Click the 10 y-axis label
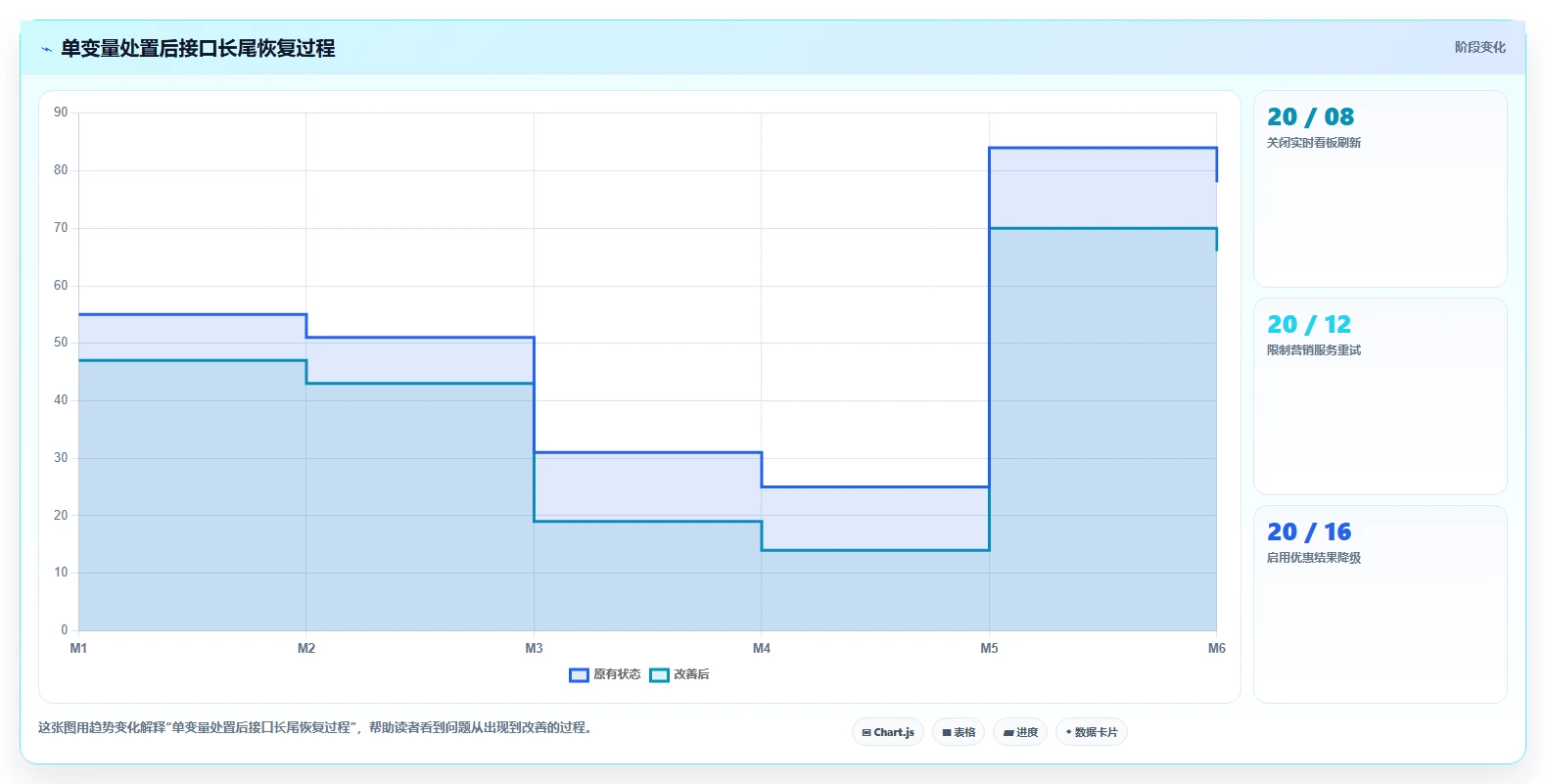Image resolution: width=1546 pixels, height=784 pixels. (61, 573)
